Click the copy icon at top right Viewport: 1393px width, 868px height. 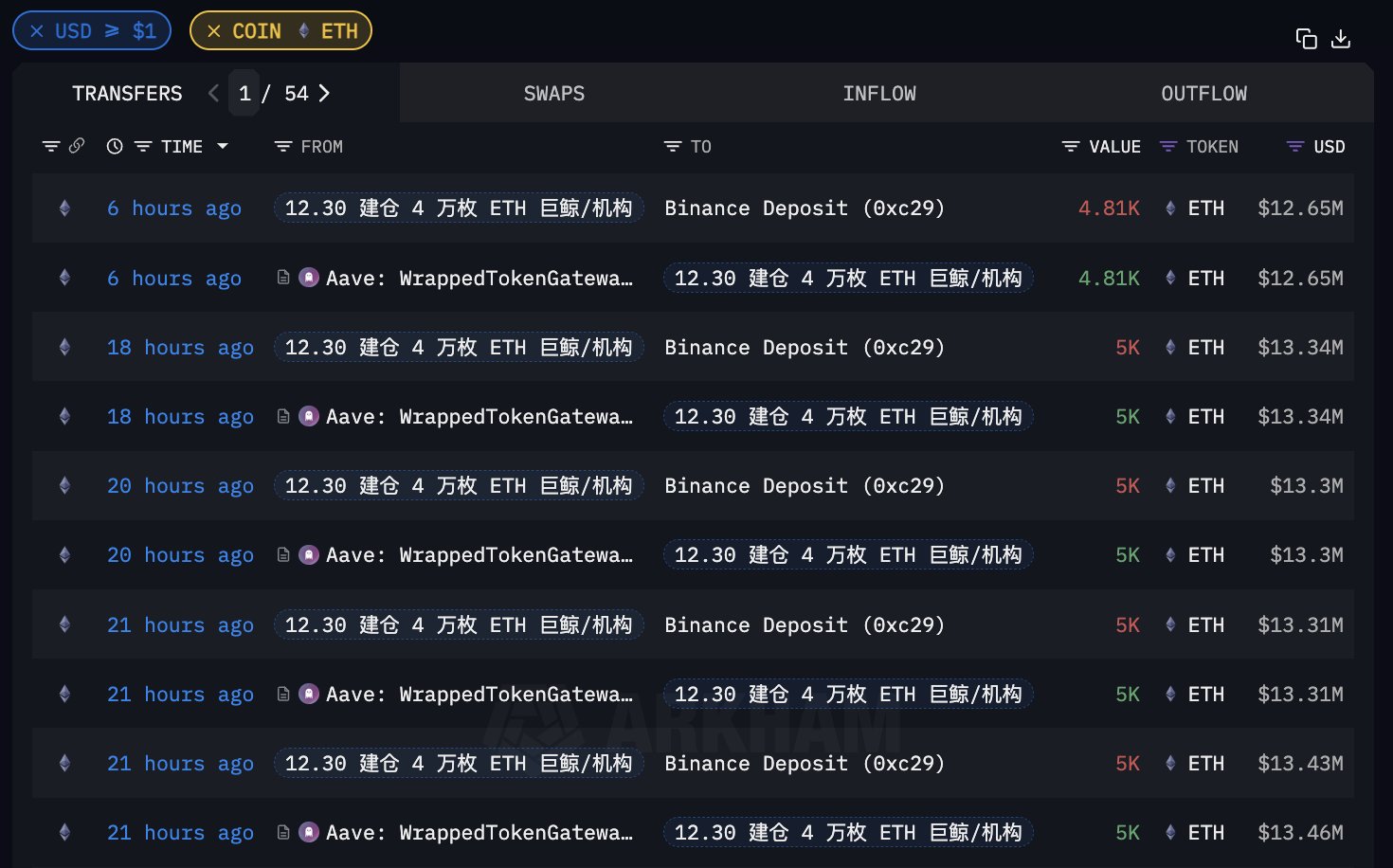[1306, 39]
